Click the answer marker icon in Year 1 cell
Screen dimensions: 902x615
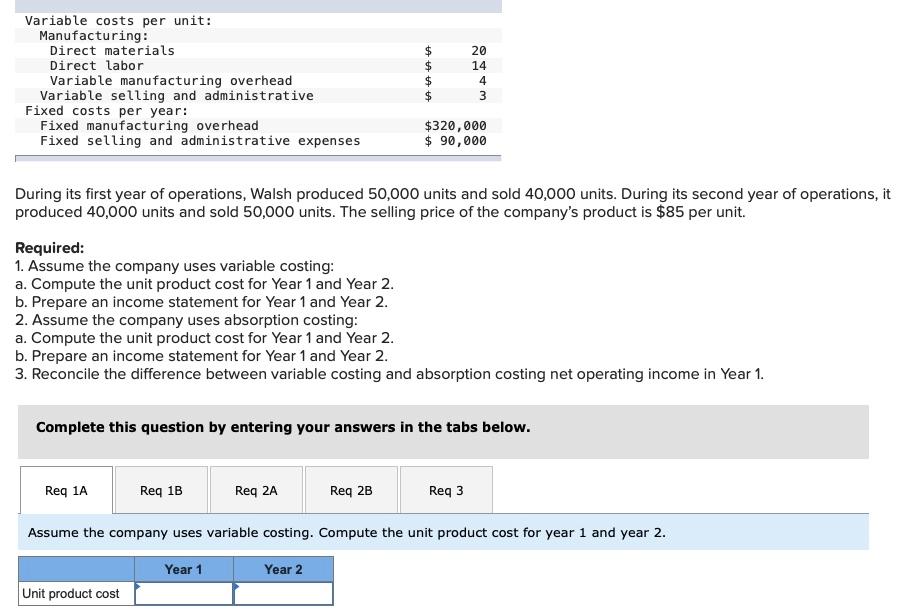coord(137,586)
